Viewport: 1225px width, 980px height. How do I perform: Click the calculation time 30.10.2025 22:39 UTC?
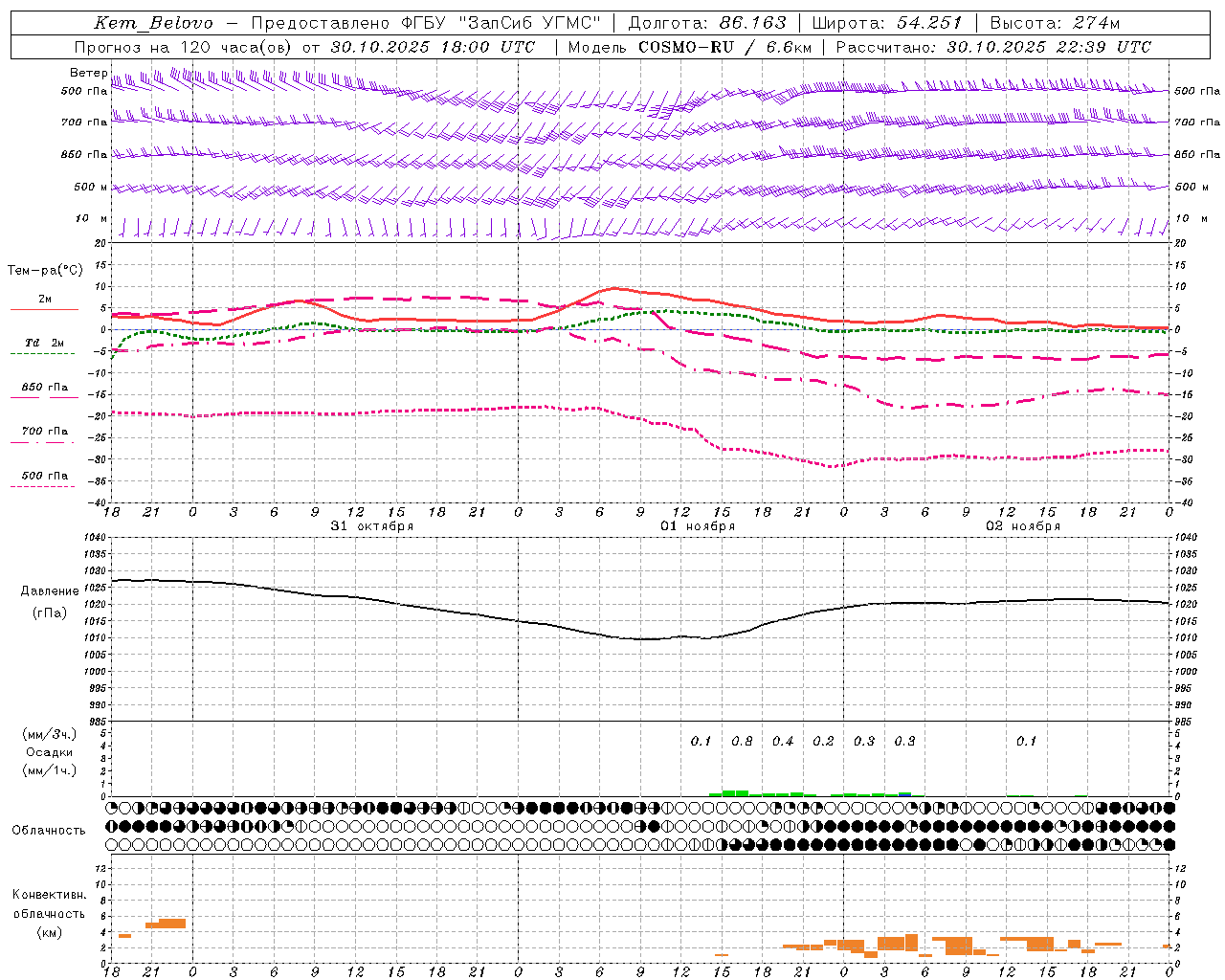pyautogui.click(x=1049, y=47)
